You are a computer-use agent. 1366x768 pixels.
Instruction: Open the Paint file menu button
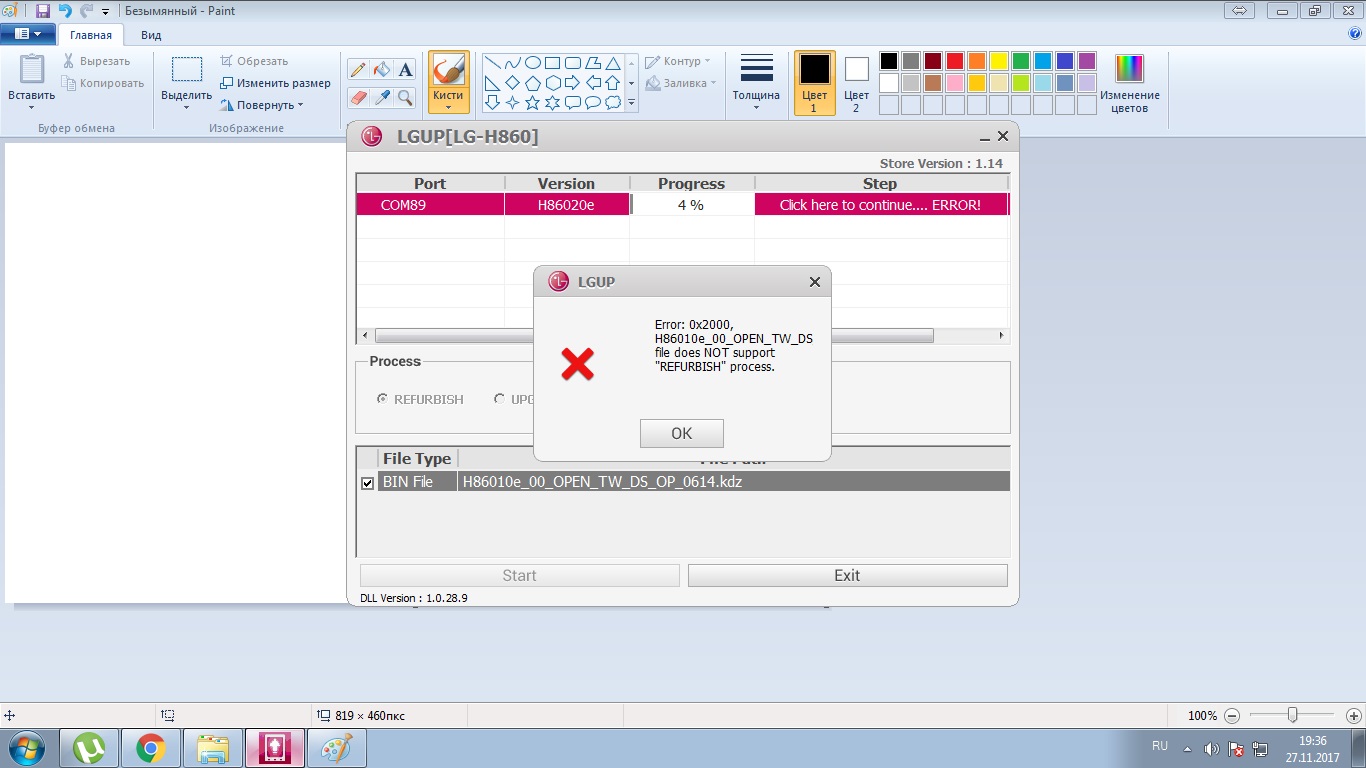coord(27,34)
